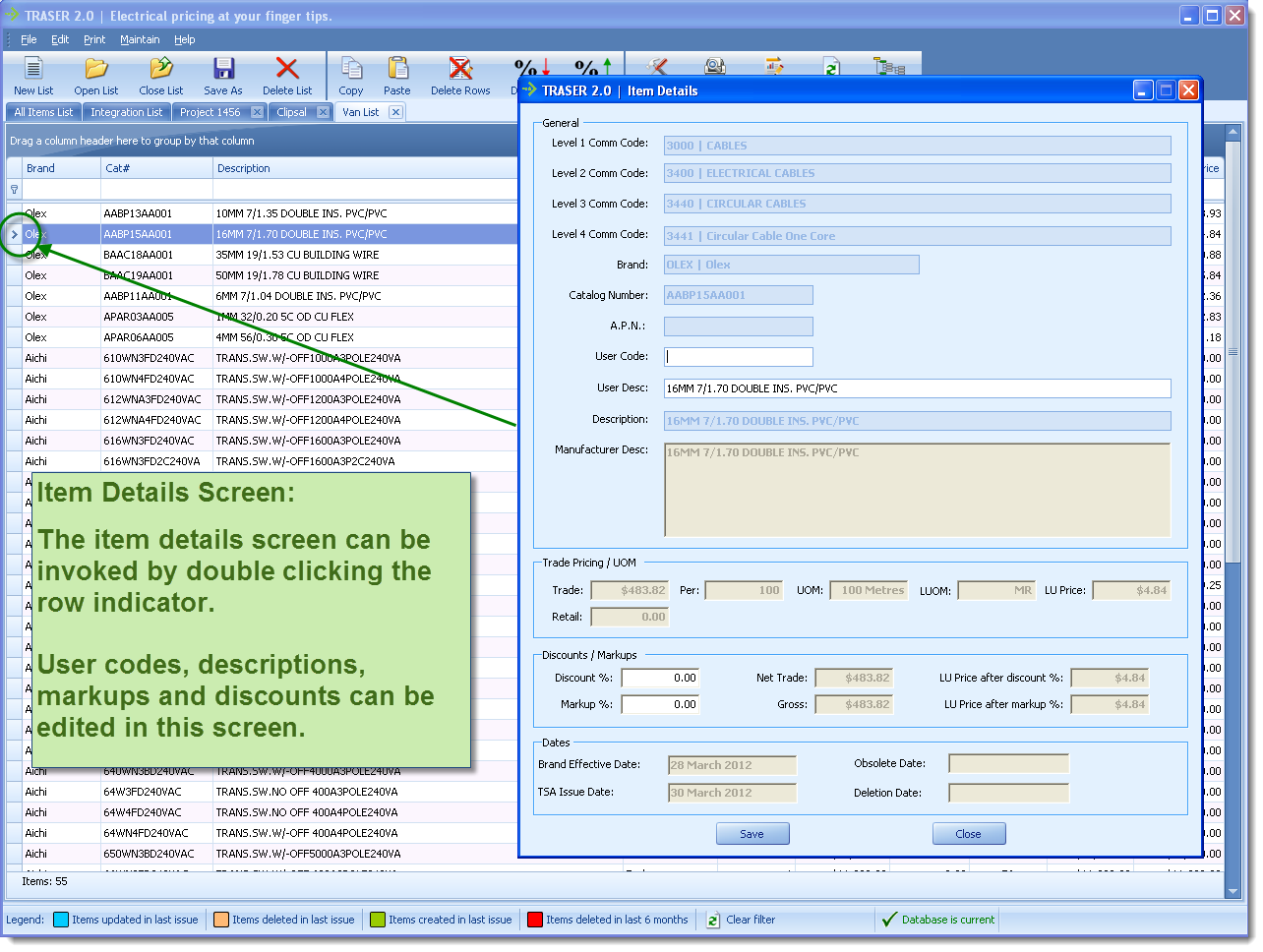Image resolution: width=1263 pixels, height=952 pixels.
Task: Click Save button in Item Details
Action: click(752, 834)
